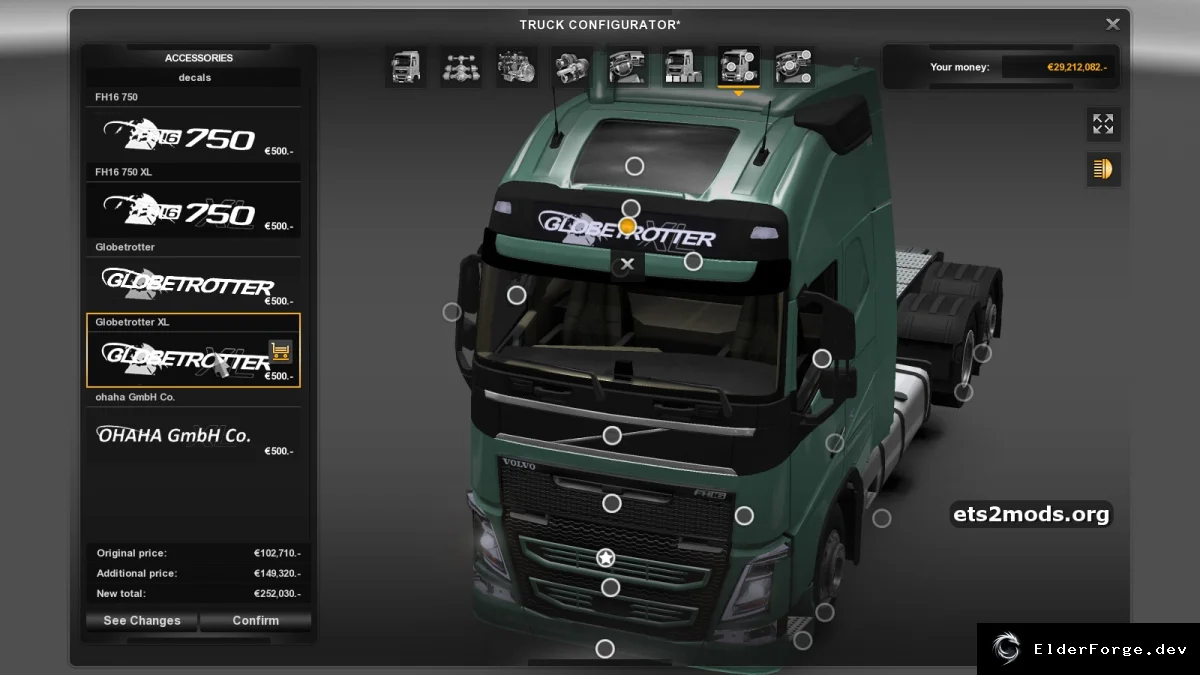
Task: Open the cabin selection tab icon
Action: 406,67
